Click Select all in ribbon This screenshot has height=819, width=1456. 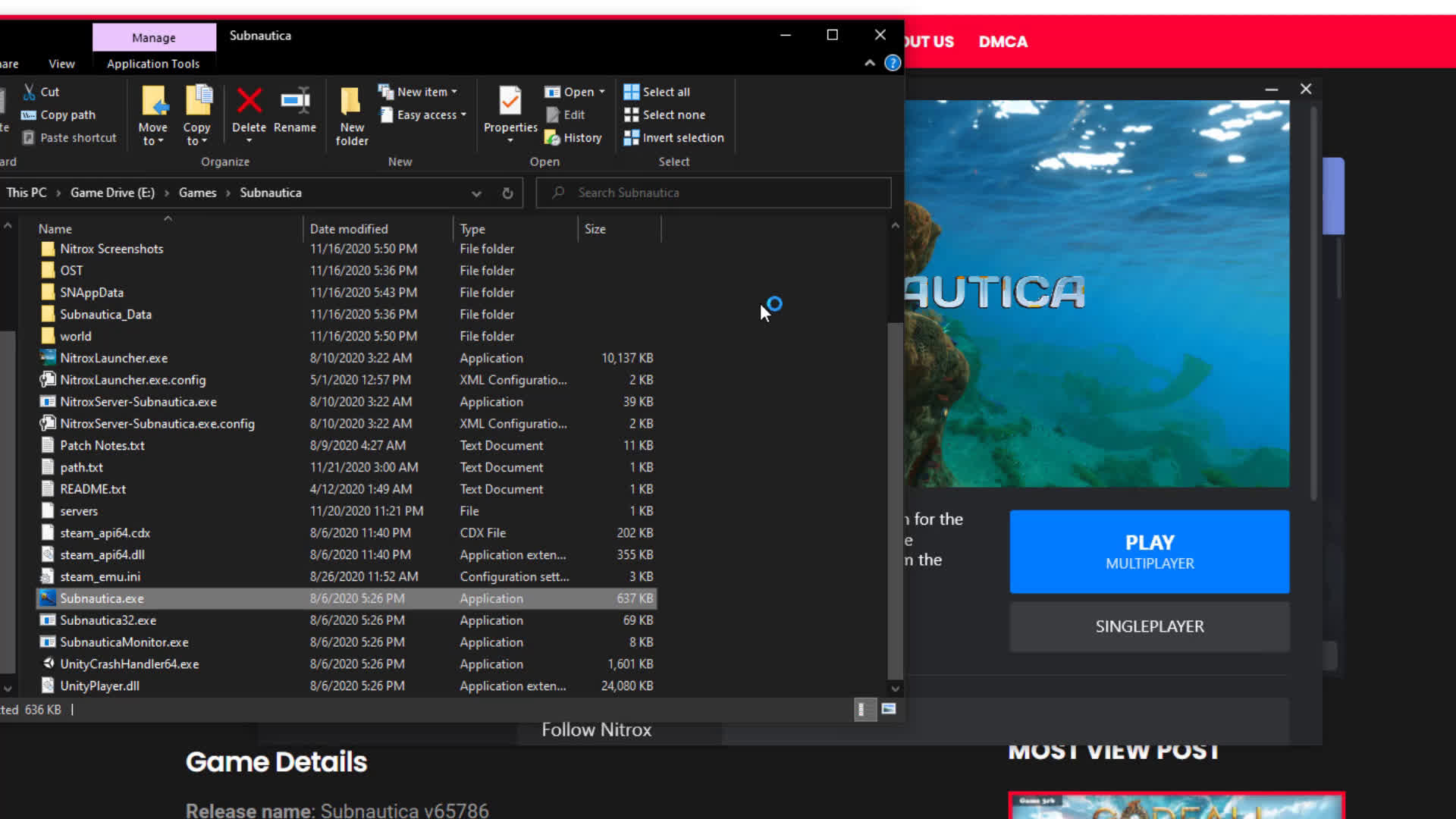click(x=657, y=92)
